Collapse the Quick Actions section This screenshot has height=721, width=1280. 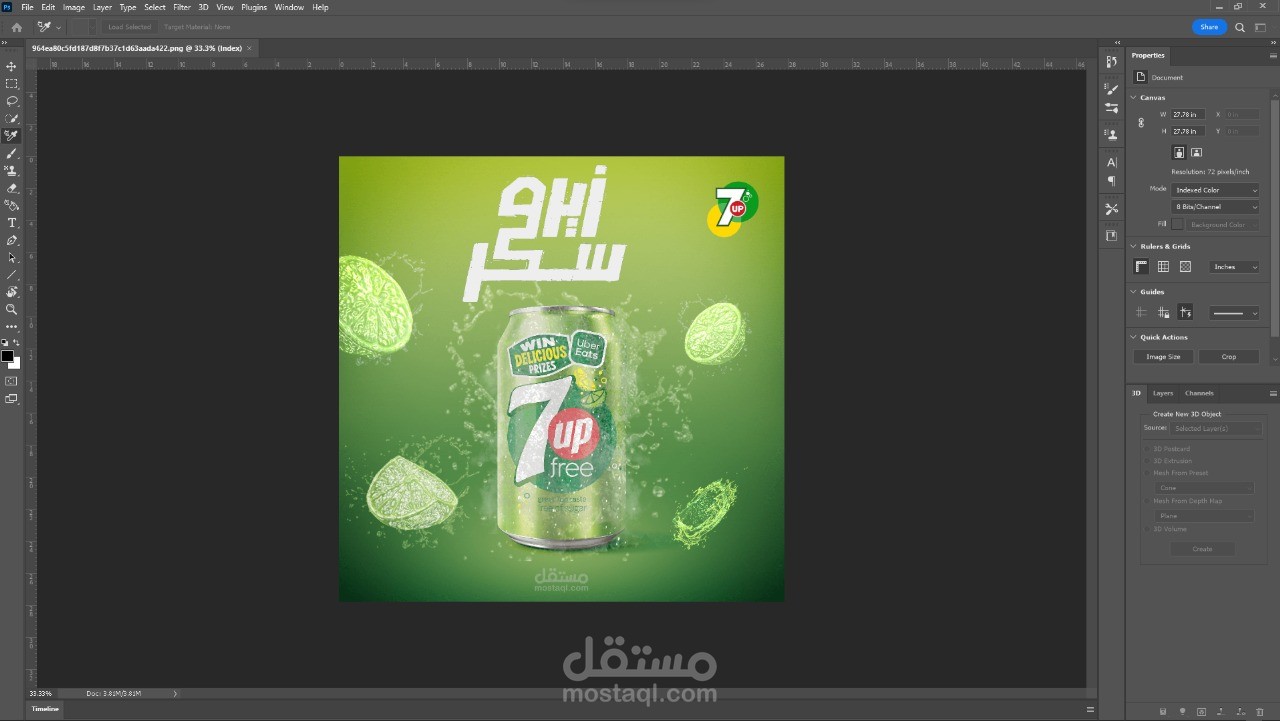click(1134, 337)
